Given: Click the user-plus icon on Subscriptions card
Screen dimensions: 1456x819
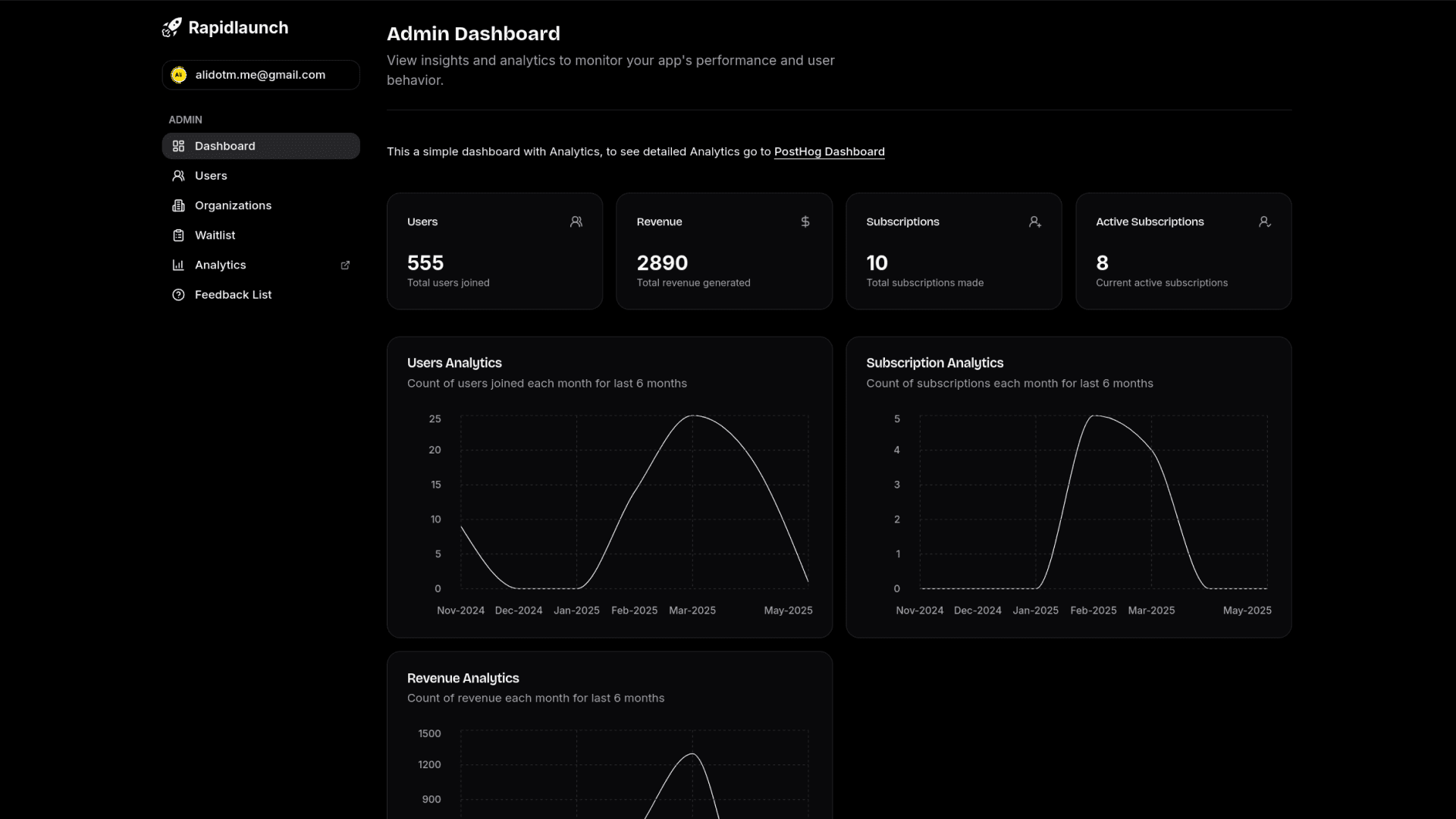Looking at the screenshot, I should click(1034, 221).
